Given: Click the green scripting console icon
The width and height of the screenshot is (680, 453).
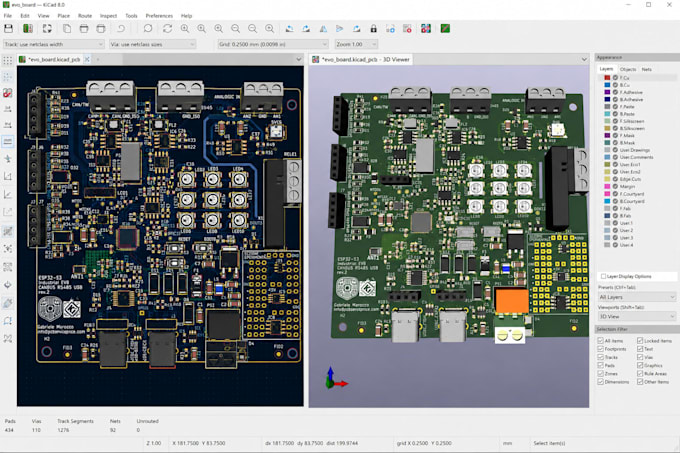Looking at the screenshot, I should point(445,29).
